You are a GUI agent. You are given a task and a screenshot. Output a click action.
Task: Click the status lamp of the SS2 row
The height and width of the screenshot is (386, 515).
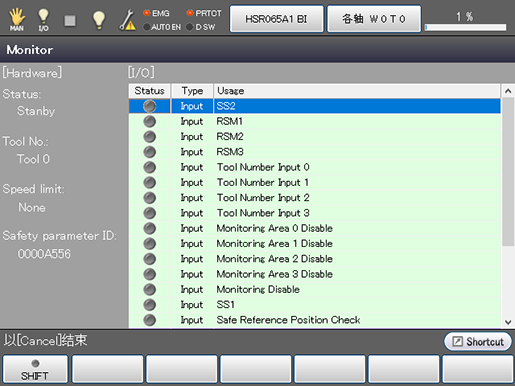(150, 106)
